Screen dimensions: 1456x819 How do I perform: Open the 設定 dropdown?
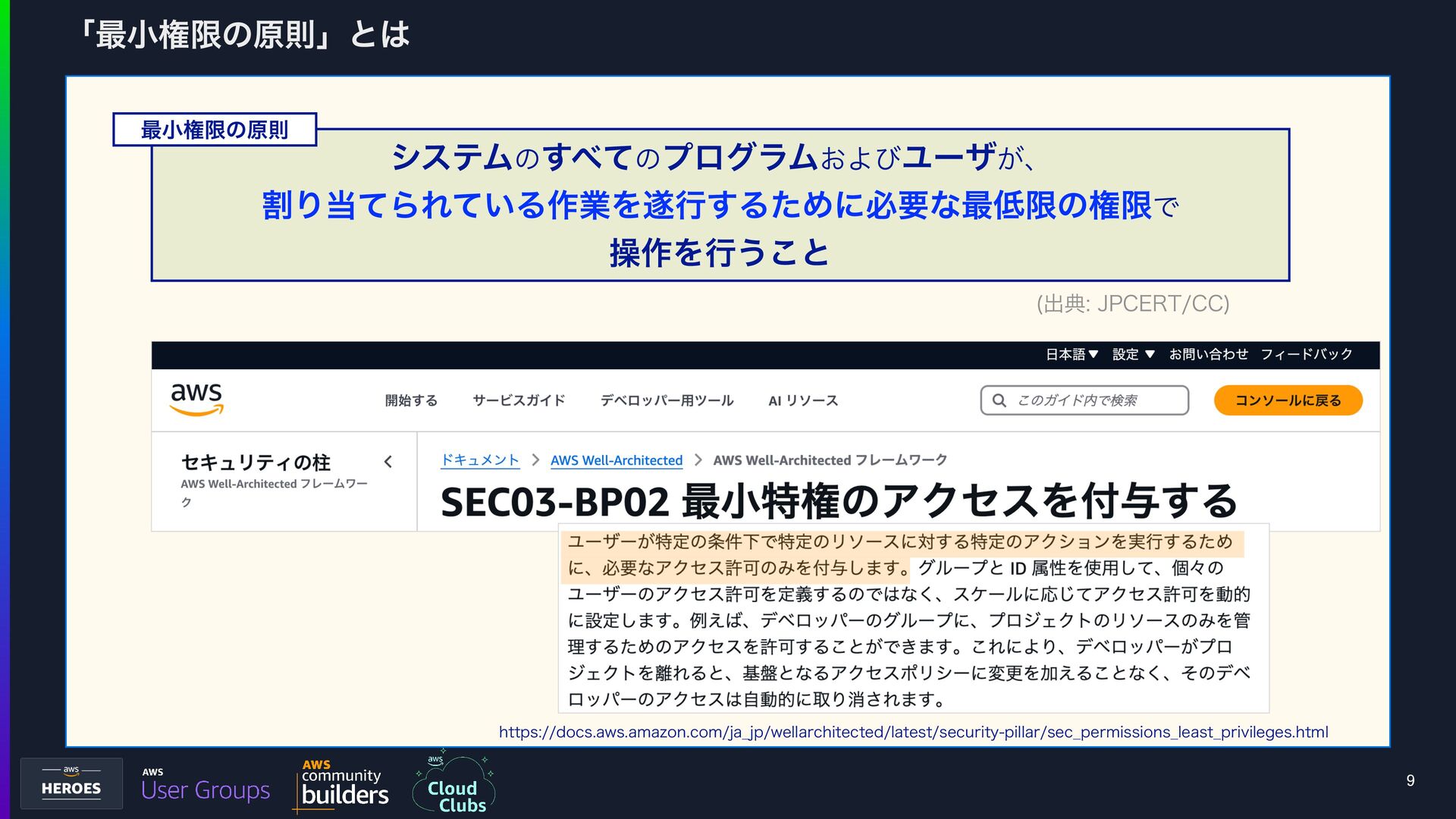pyautogui.click(x=1133, y=354)
